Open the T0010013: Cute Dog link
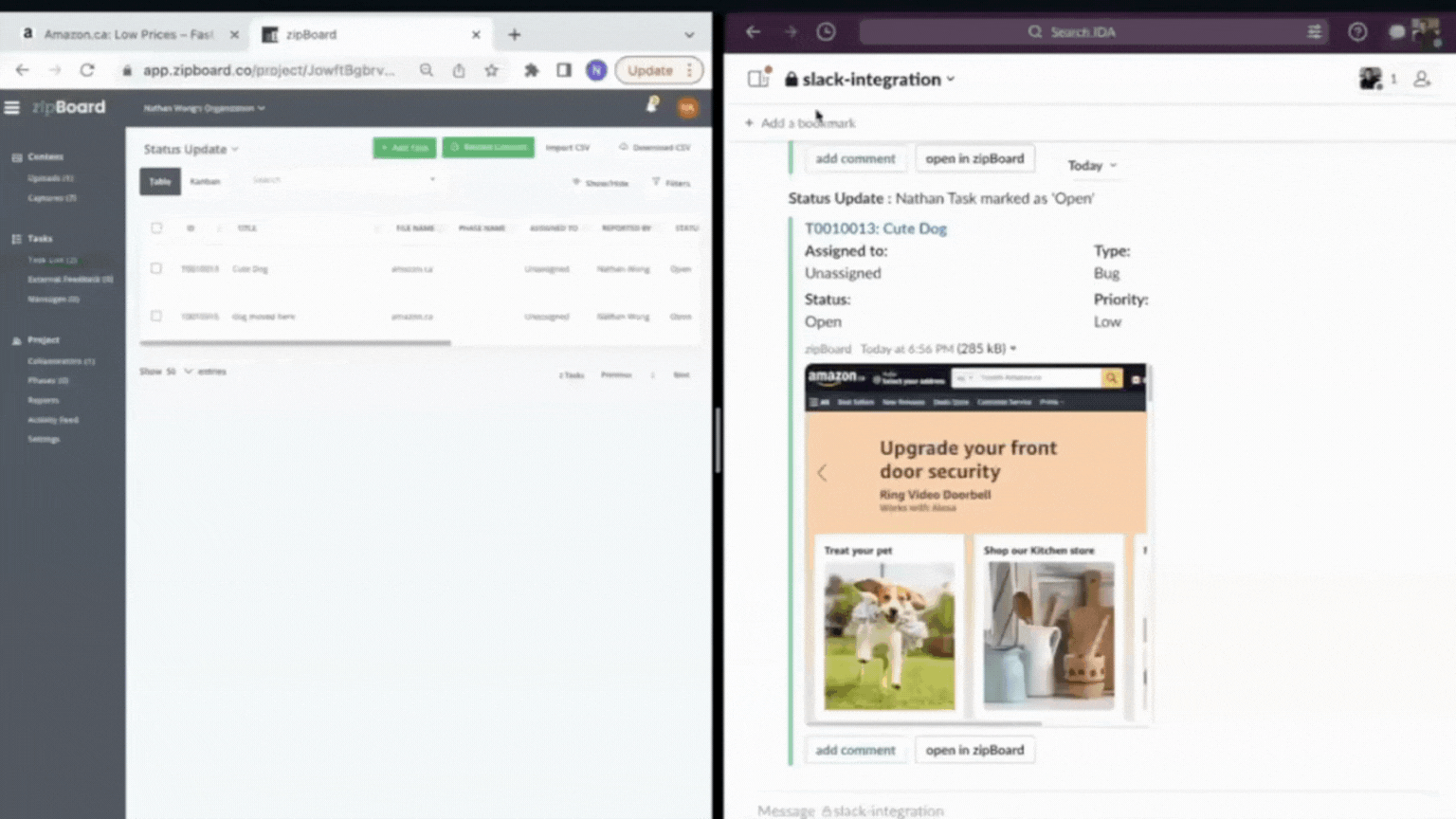The width and height of the screenshot is (1456, 819). coord(875,228)
